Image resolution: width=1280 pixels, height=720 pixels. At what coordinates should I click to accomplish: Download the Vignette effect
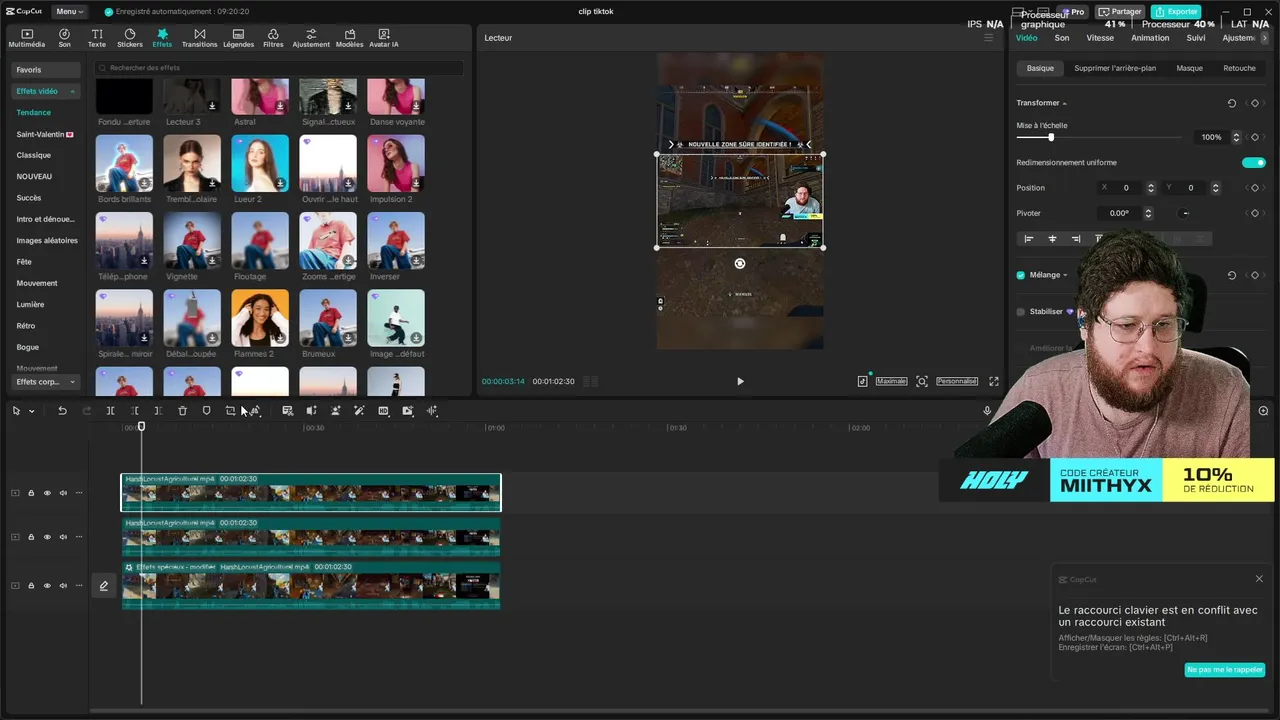pyautogui.click(x=212, y=260)
